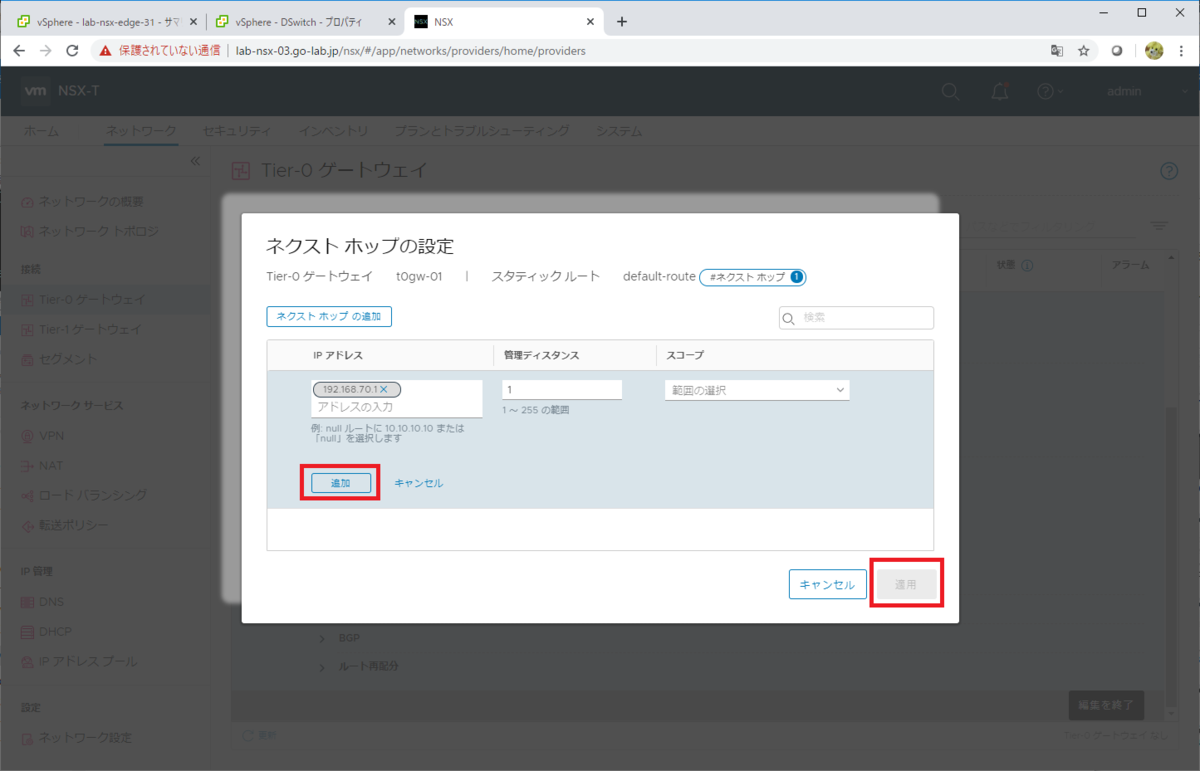Select IP アドレス プール in sidebar
This screenshot has width=1200, height=771.
[x=88, y=662]
